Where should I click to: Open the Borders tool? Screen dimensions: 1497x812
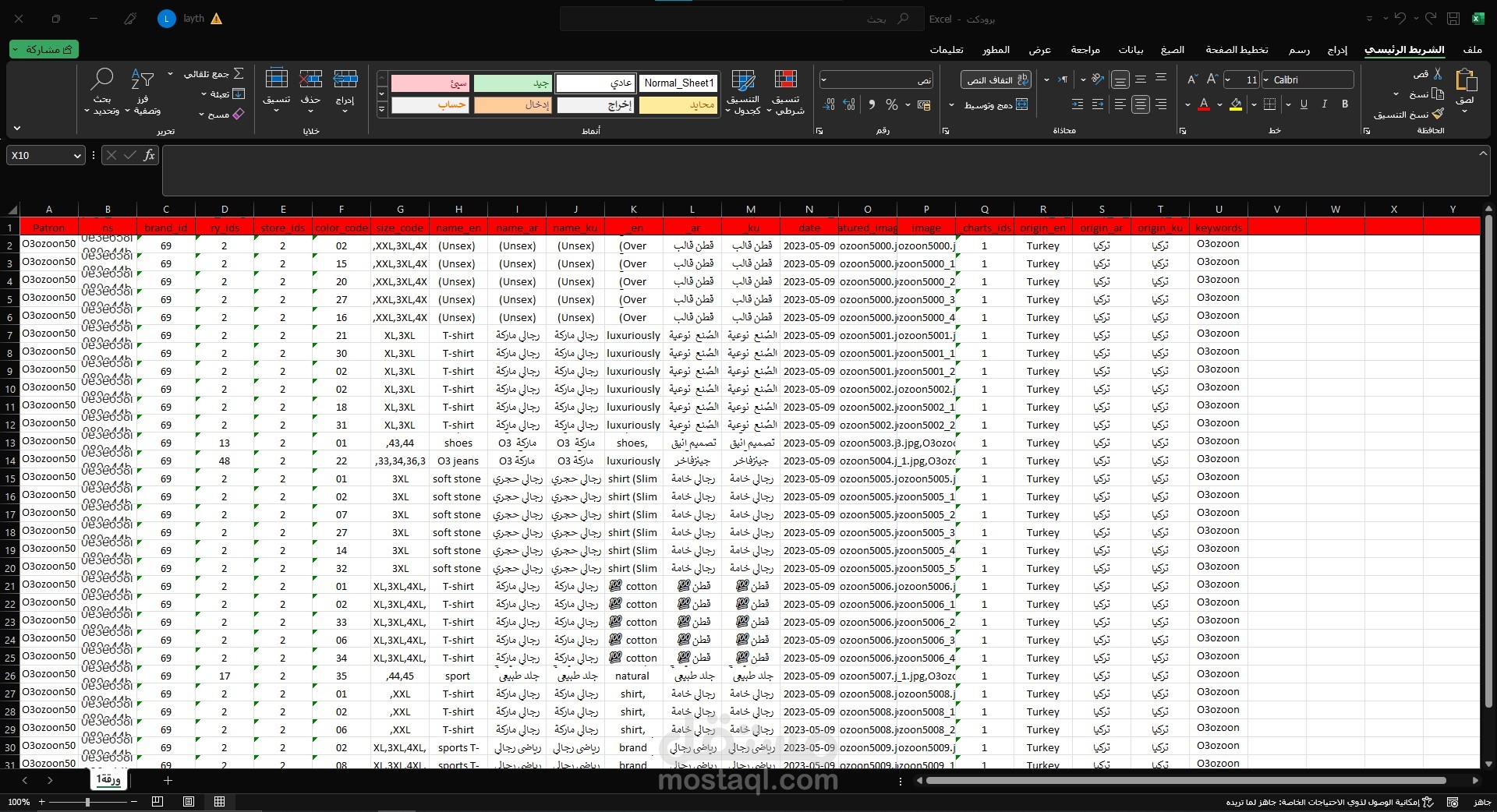click(1270, 104)
